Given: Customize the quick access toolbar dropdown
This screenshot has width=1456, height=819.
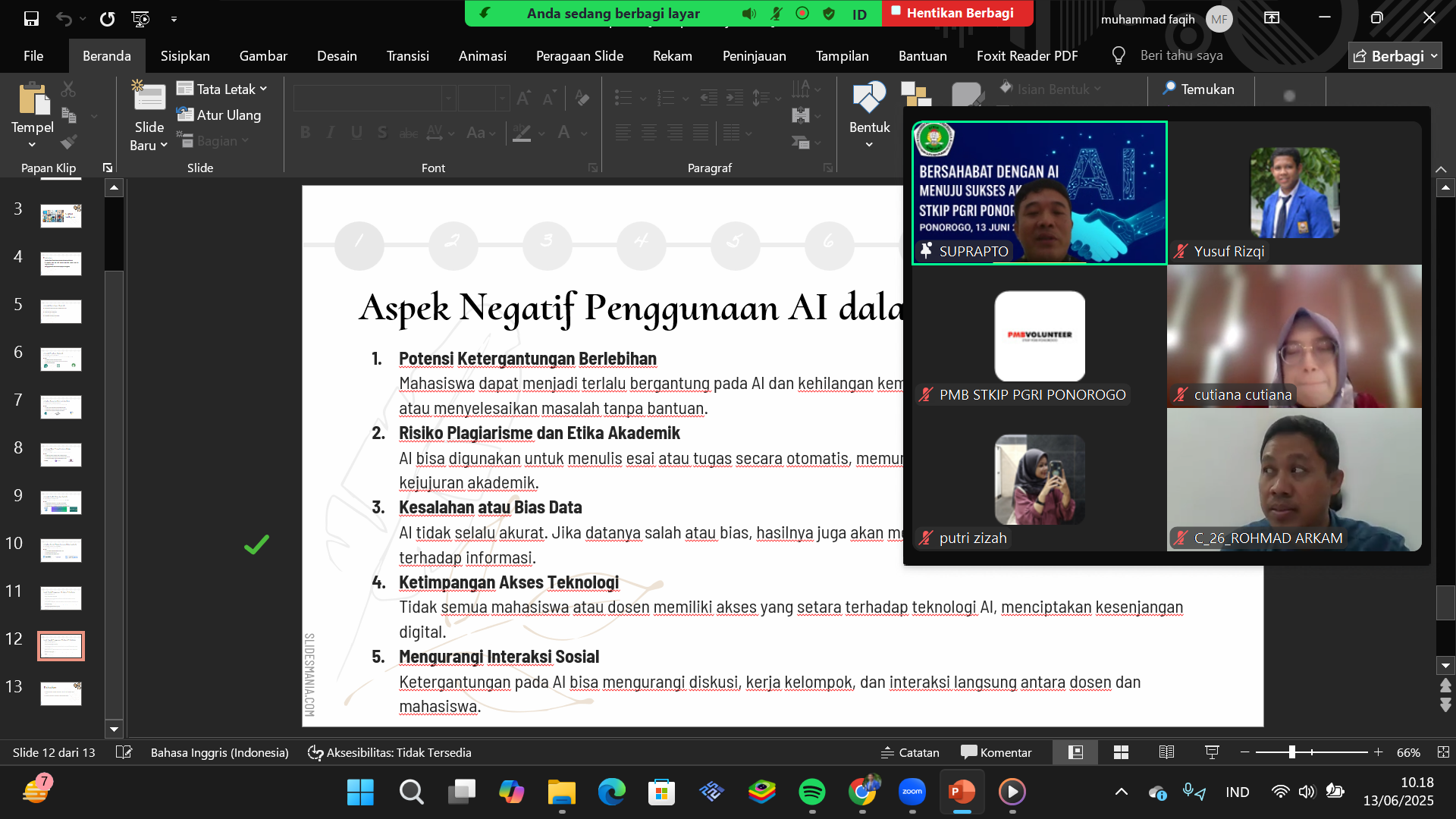Looking at the screenshot, I should click(x=174, y=18).
